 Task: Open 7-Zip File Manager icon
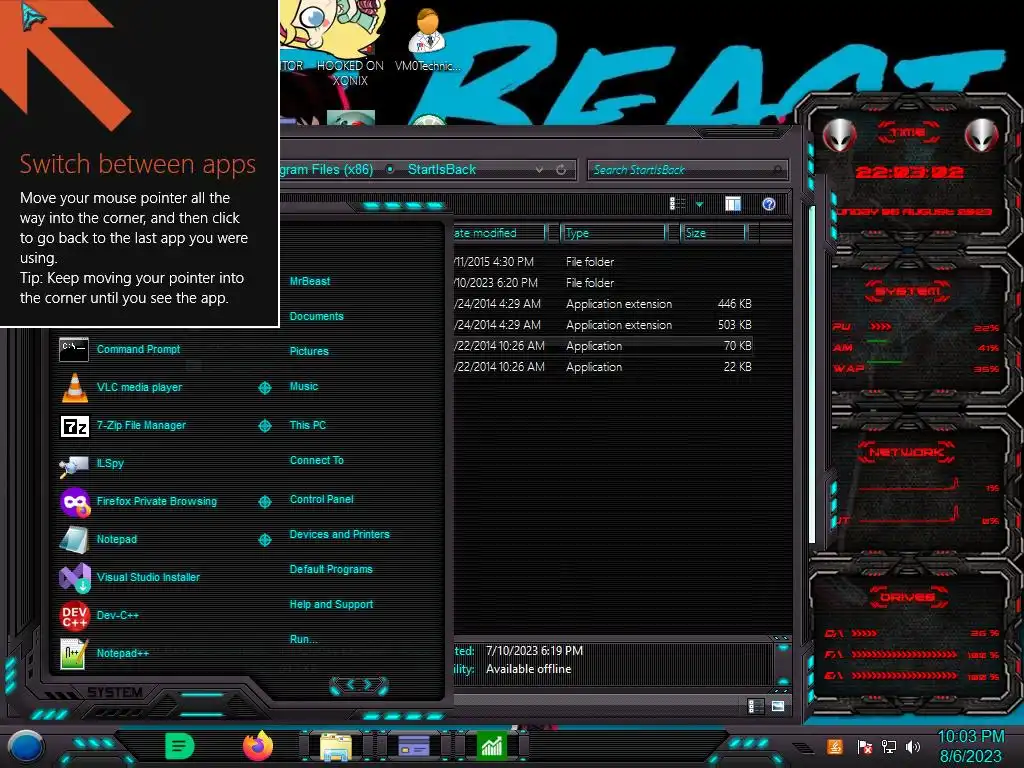74,426
